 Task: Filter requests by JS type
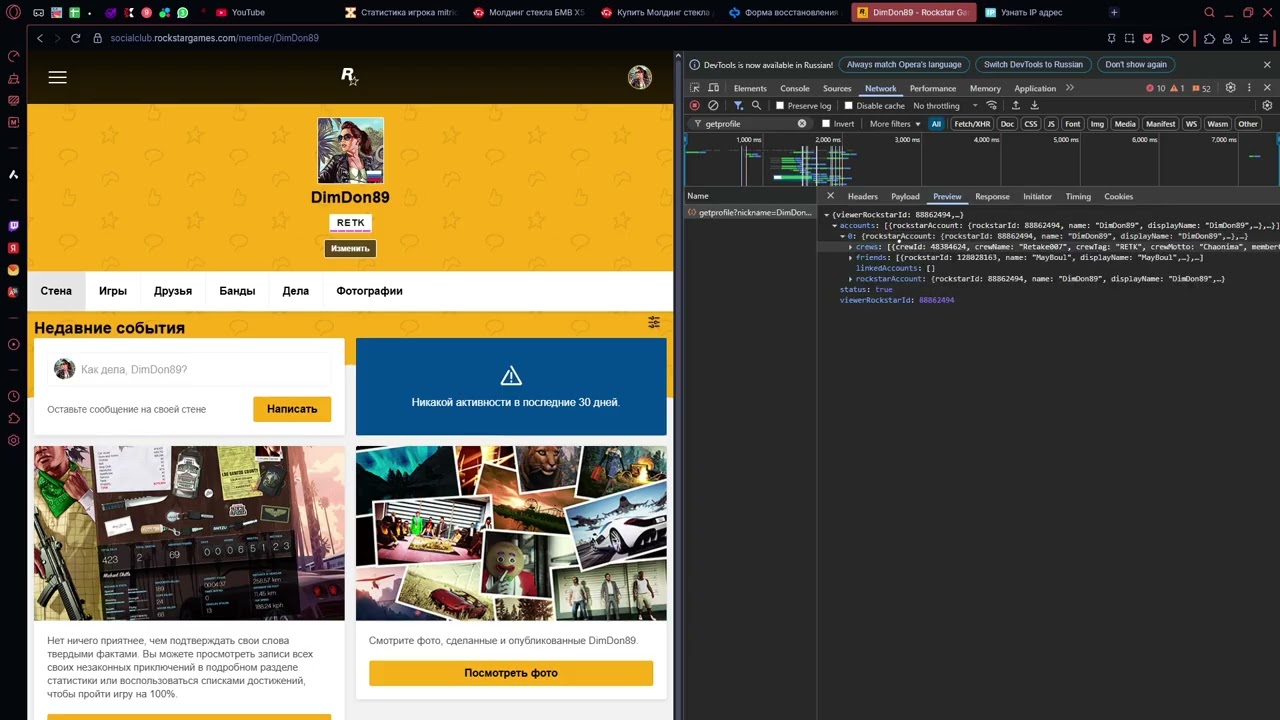pos(1051,124)
